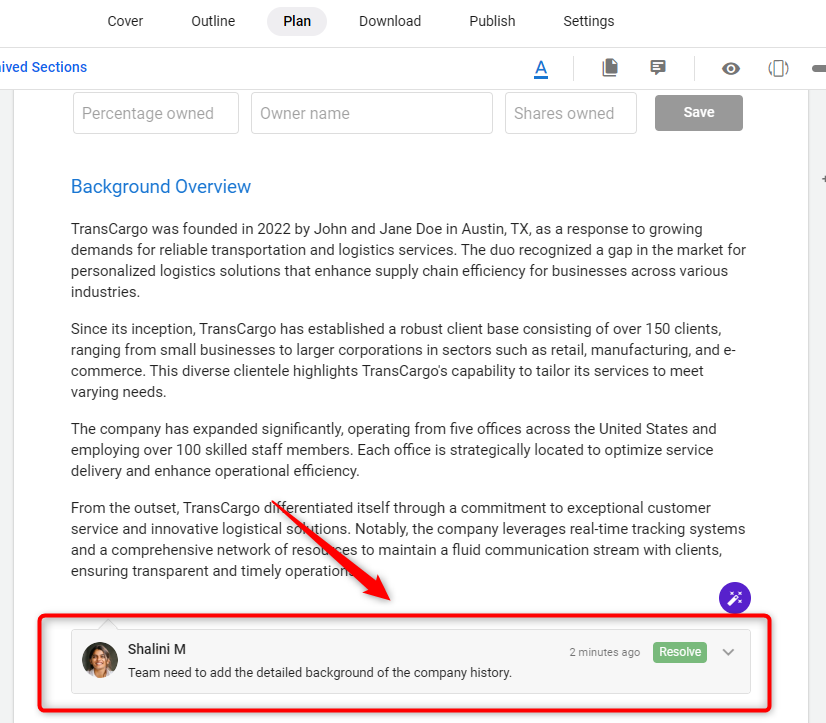Screen dimensions: 826x723
Task: Click the gray Save button
Action: click(699, 113)
